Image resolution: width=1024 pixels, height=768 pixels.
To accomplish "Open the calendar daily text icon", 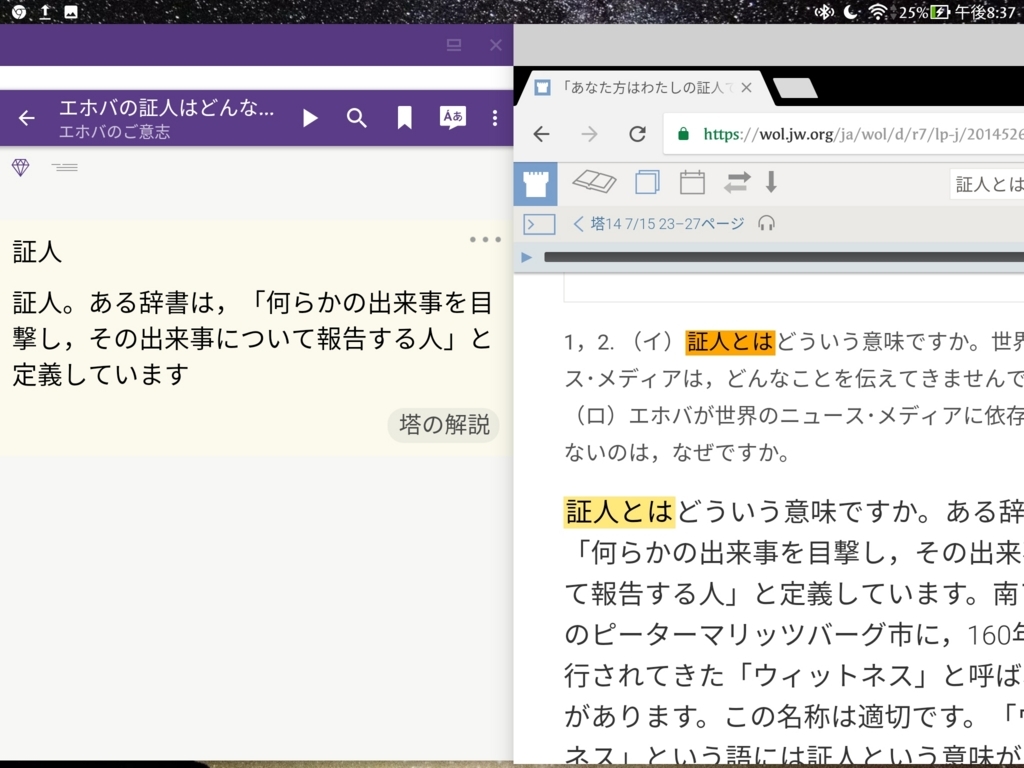I will 692,182.
